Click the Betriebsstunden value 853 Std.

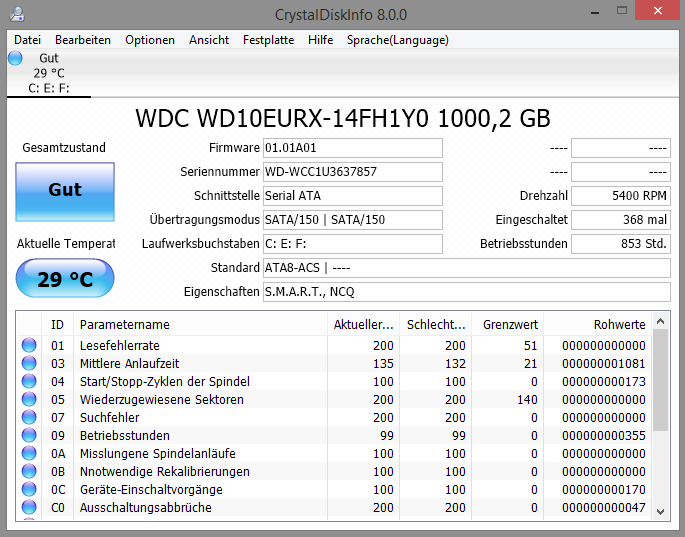click(621, 244)
